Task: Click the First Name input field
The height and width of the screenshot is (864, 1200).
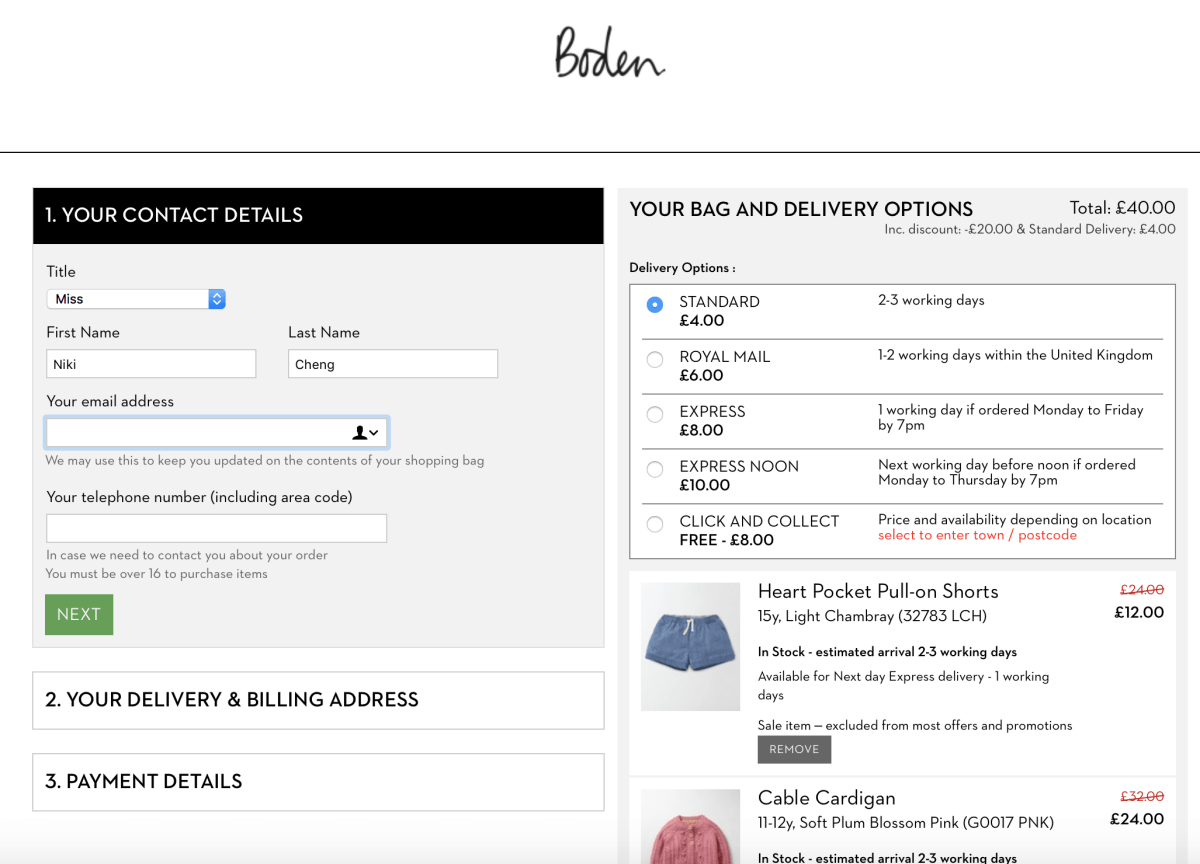Action: (151, 364)
